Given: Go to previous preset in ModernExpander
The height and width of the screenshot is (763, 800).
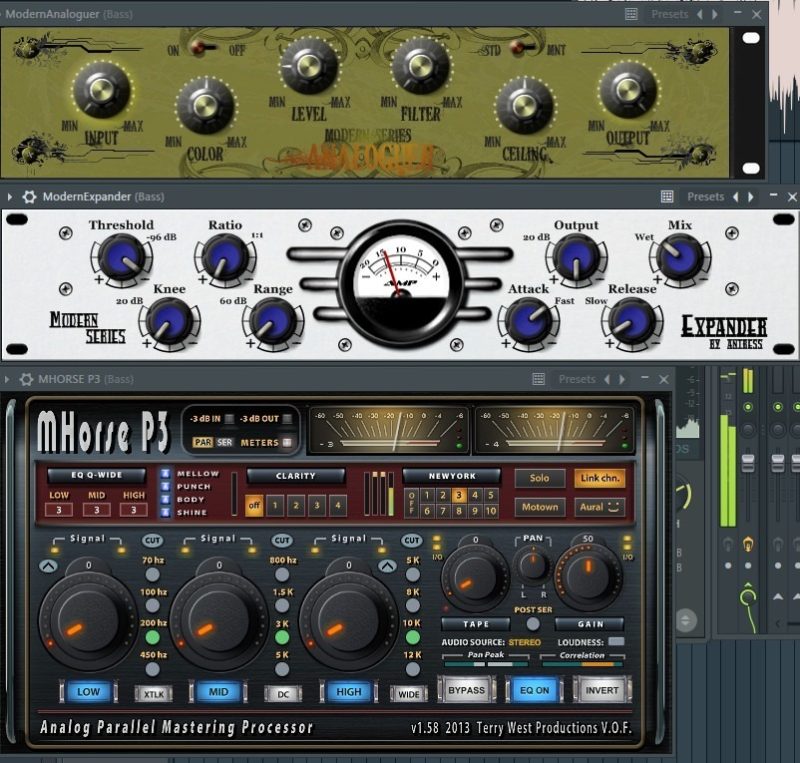Looking at the screenshot, I should point(736,196).
